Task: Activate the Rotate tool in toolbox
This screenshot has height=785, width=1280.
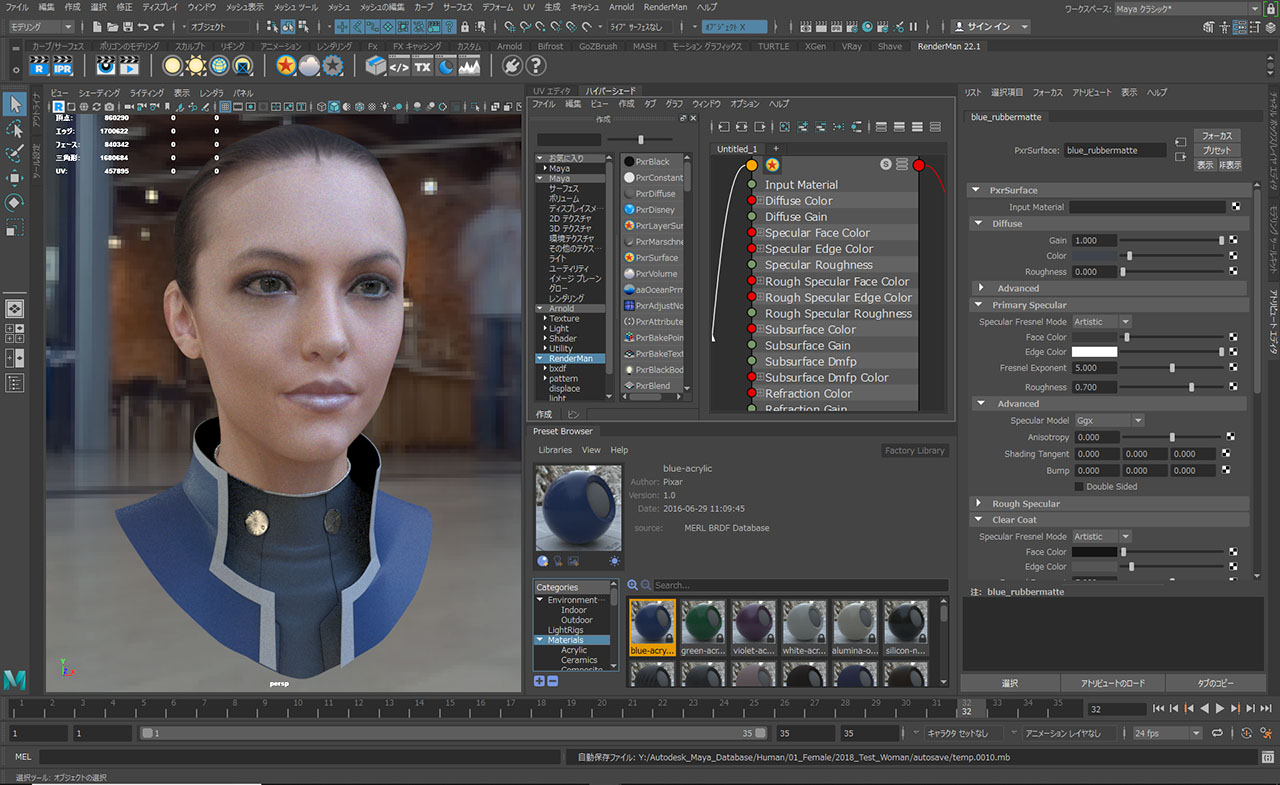Action: [15, 202]
